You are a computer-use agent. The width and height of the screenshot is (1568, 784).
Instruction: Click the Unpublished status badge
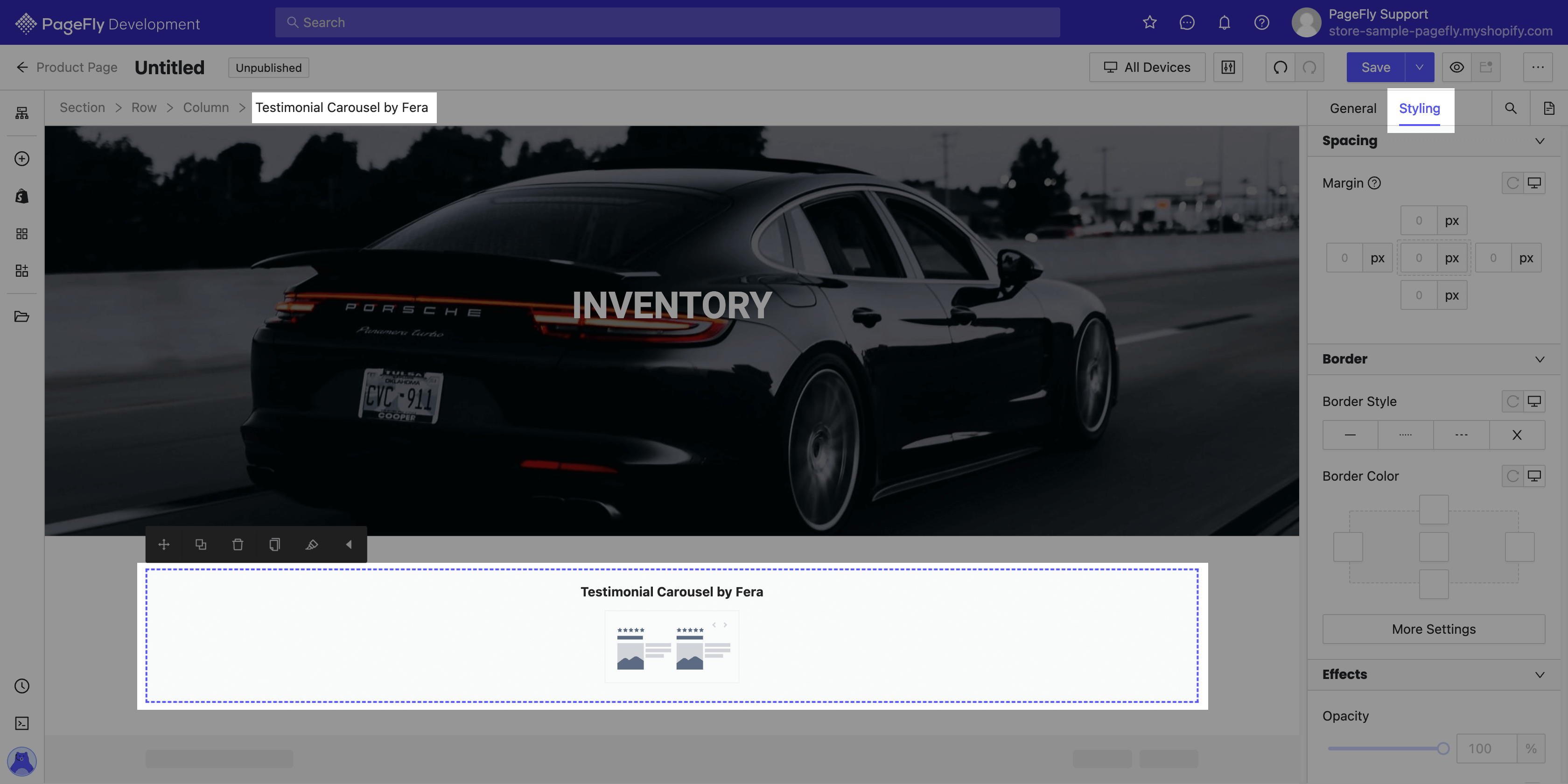click(x=268, y=68)
